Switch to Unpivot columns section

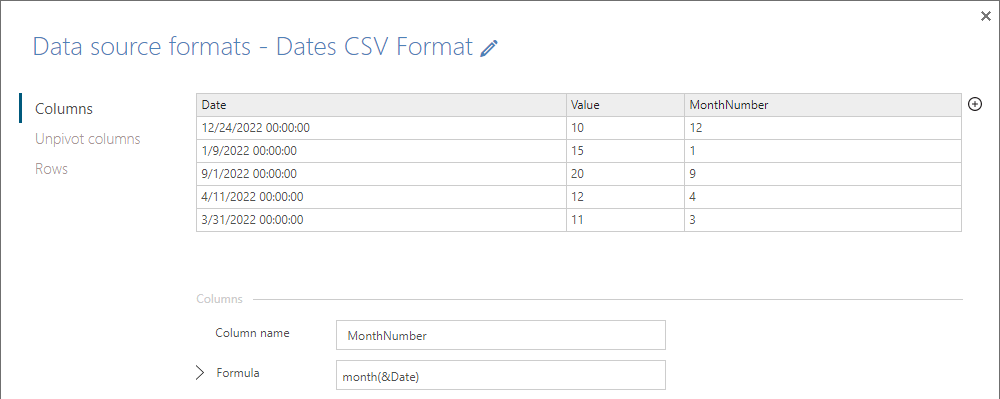click(x=88, y=139)
